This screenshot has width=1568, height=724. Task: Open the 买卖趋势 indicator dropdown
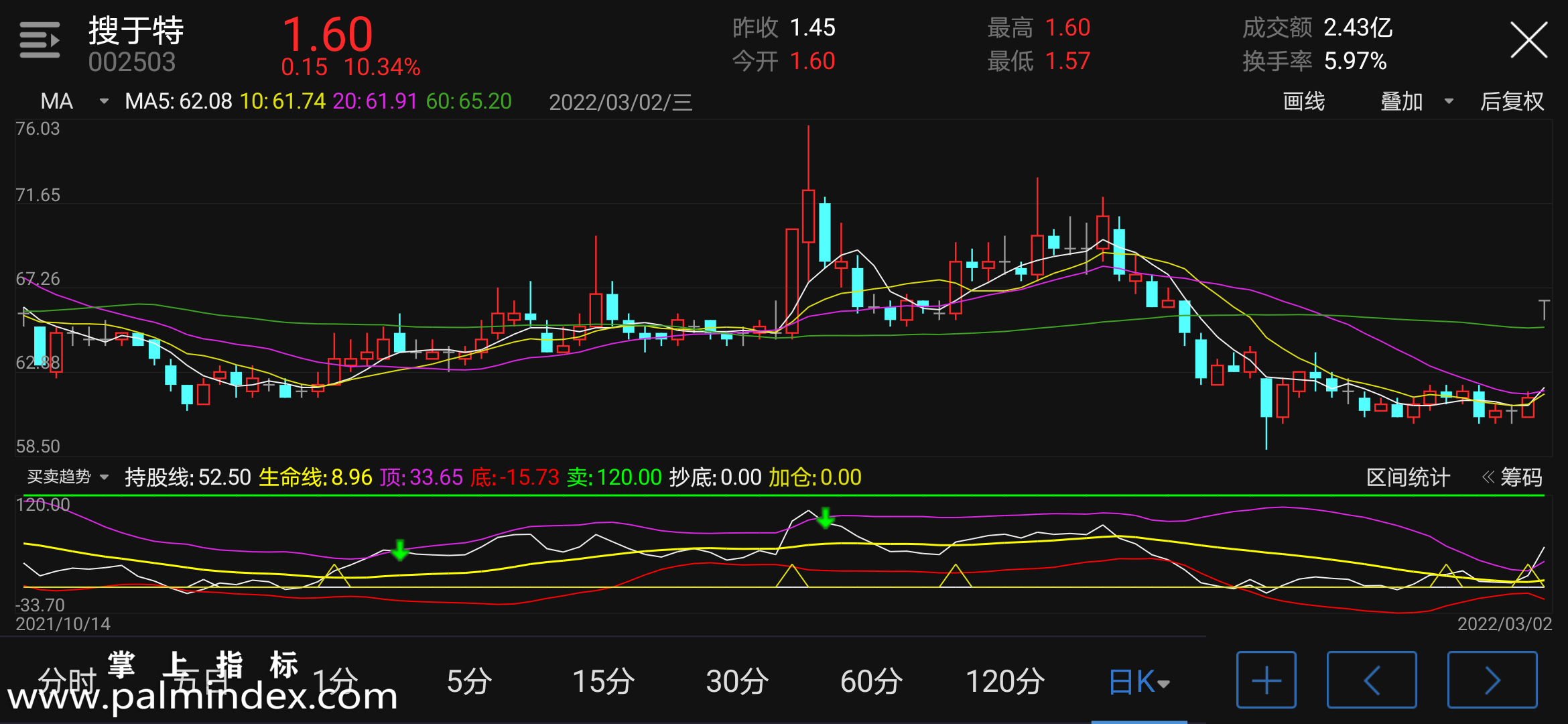(x=68, y=477)
